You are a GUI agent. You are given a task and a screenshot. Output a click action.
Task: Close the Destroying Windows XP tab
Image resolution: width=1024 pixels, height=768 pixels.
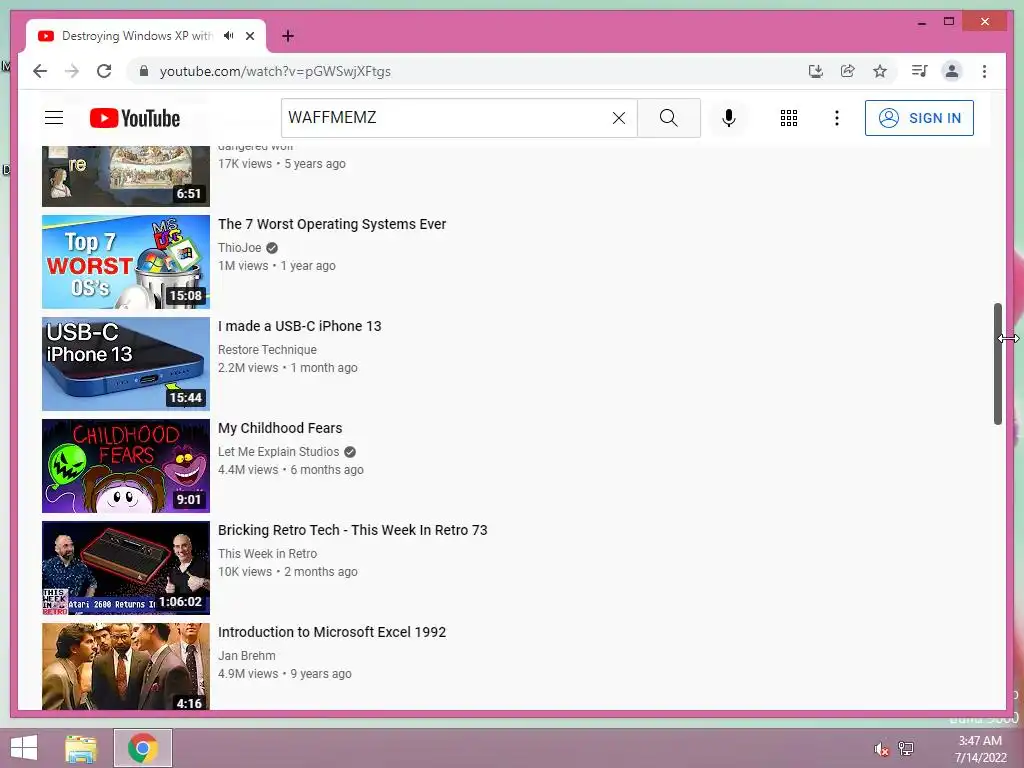coord(249,36)
